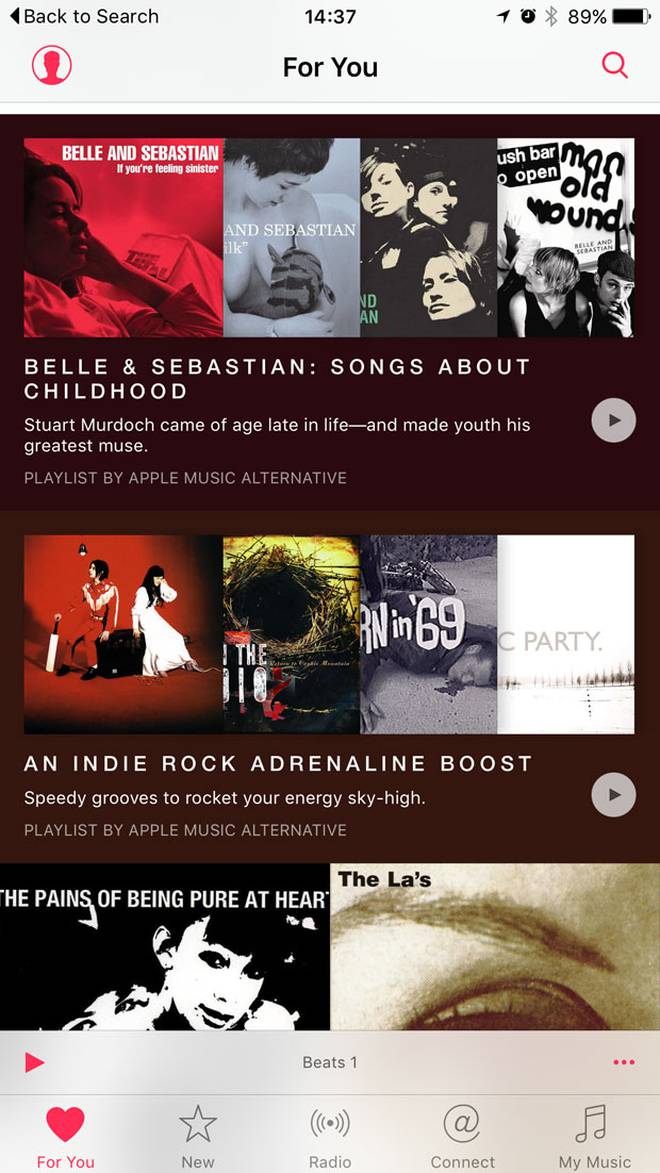Image resolution: width=660 pixels, height=1173 pixels.
Task: Open The La's album artwork
Action: pyautogui.click(x=495, y=947)
